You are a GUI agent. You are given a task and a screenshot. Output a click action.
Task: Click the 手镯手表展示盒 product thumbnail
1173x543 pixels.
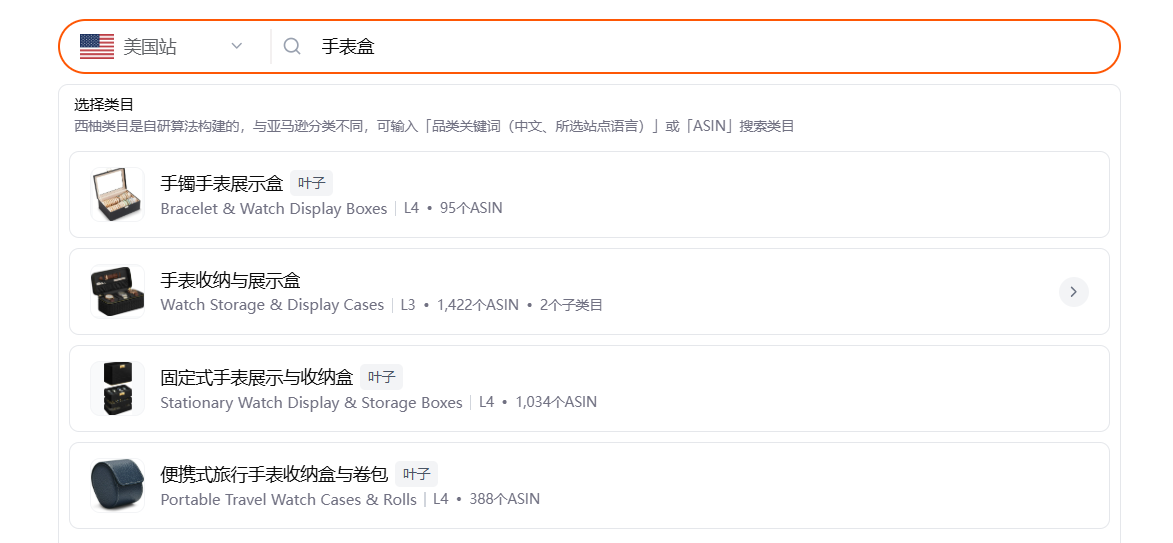point(117,194)
